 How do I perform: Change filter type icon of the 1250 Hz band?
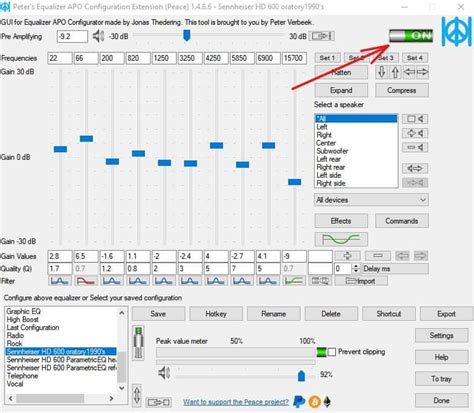(164, 281)
